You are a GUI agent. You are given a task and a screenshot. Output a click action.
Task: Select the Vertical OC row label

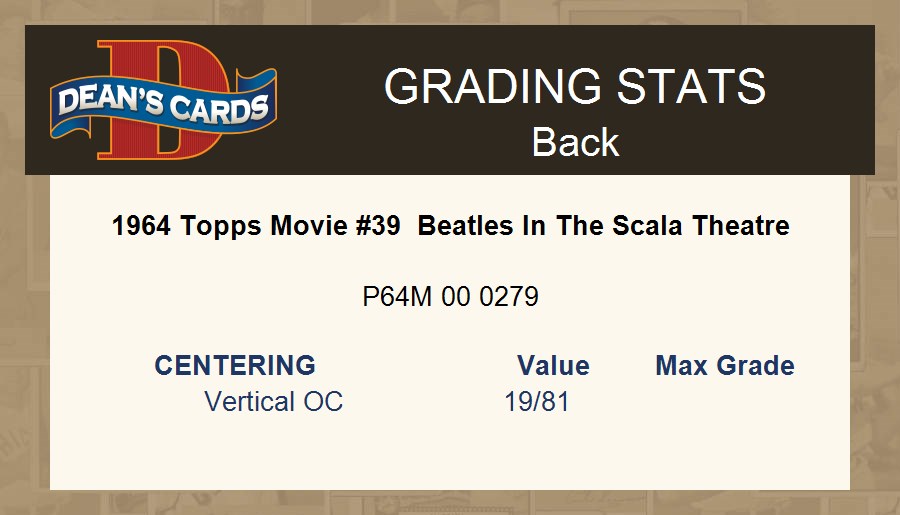[273, 402]
